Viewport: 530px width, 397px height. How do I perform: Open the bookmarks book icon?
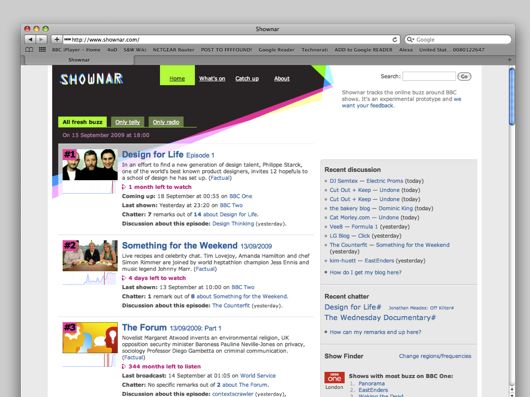pyautogui.click(x=29, y=50)
